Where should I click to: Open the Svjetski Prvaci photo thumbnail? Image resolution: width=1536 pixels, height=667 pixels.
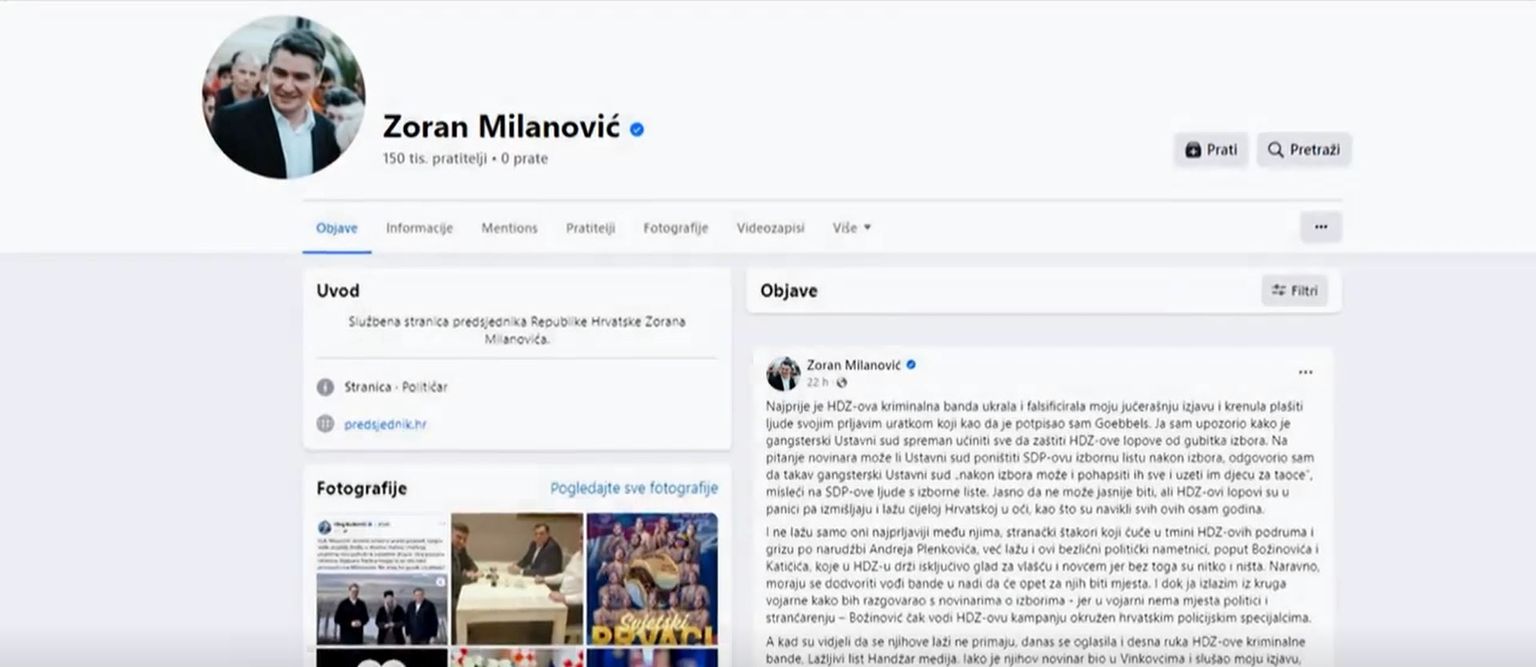[652, 579]
